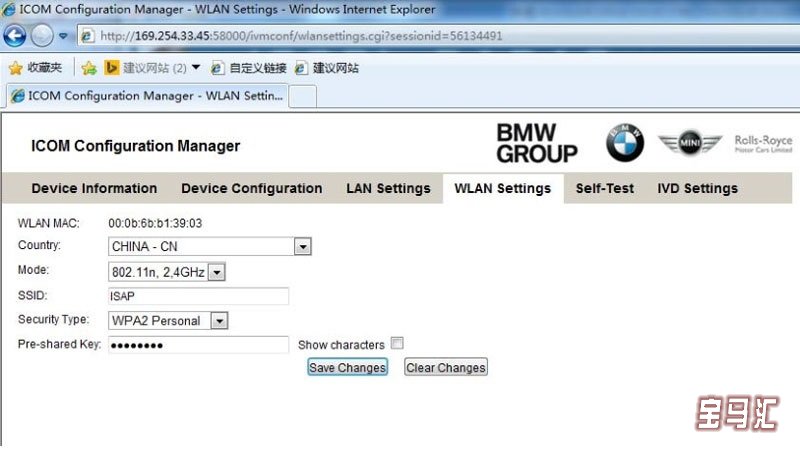Open the 自定义链接 favorites link
This screenshot has height=449, width=800.
point(248,68)
